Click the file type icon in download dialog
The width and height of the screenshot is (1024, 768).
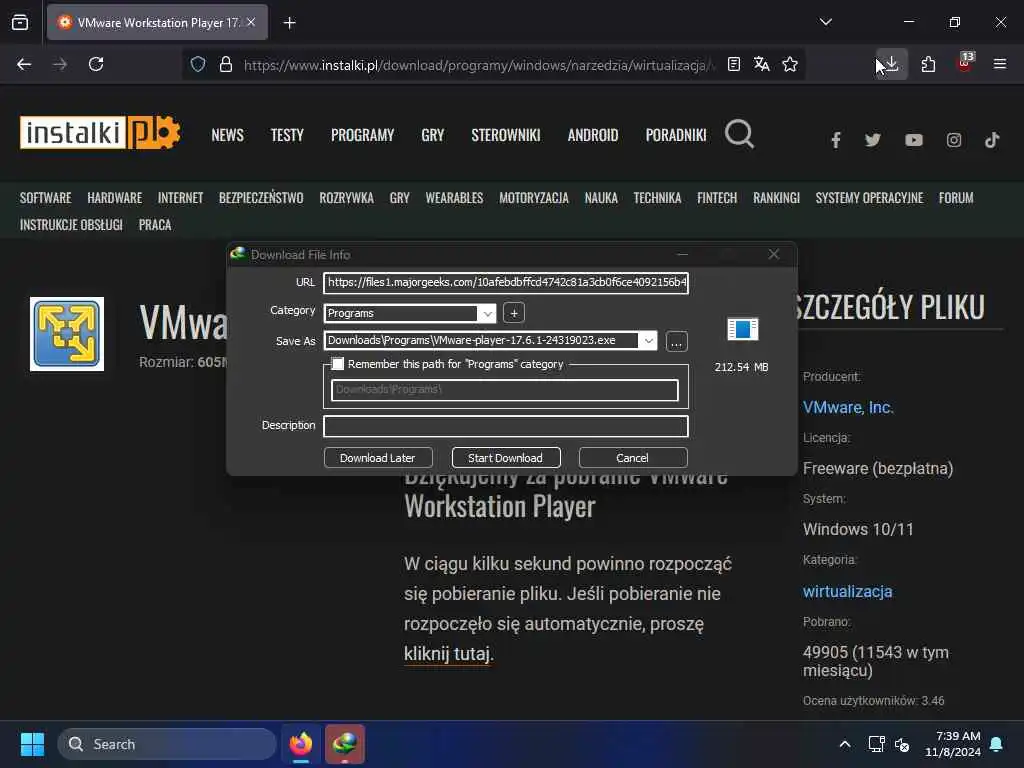(x=743, y=329)
